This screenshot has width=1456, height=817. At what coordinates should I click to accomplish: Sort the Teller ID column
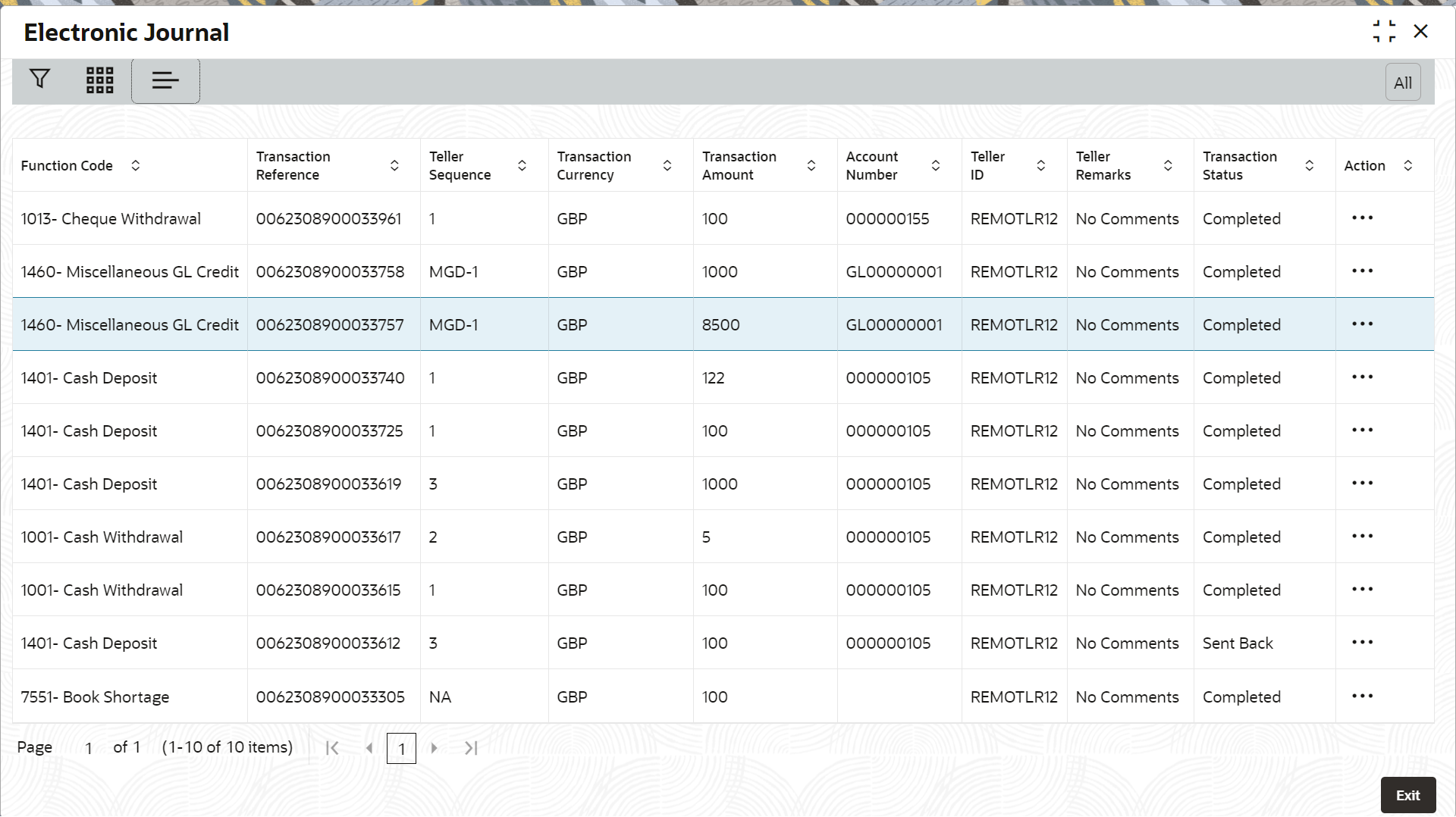1040,165
